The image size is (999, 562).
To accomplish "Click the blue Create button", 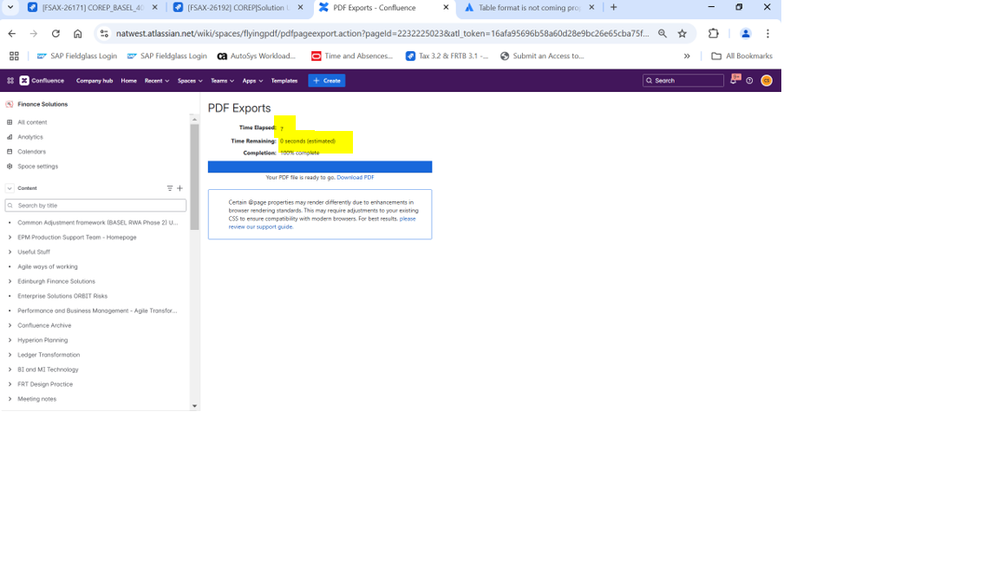I will point(327,80).
